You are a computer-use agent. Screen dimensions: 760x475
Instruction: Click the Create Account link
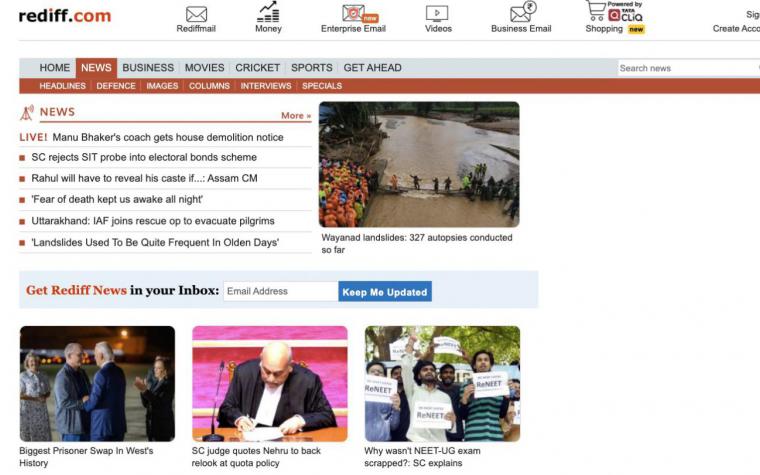point(736,29)
